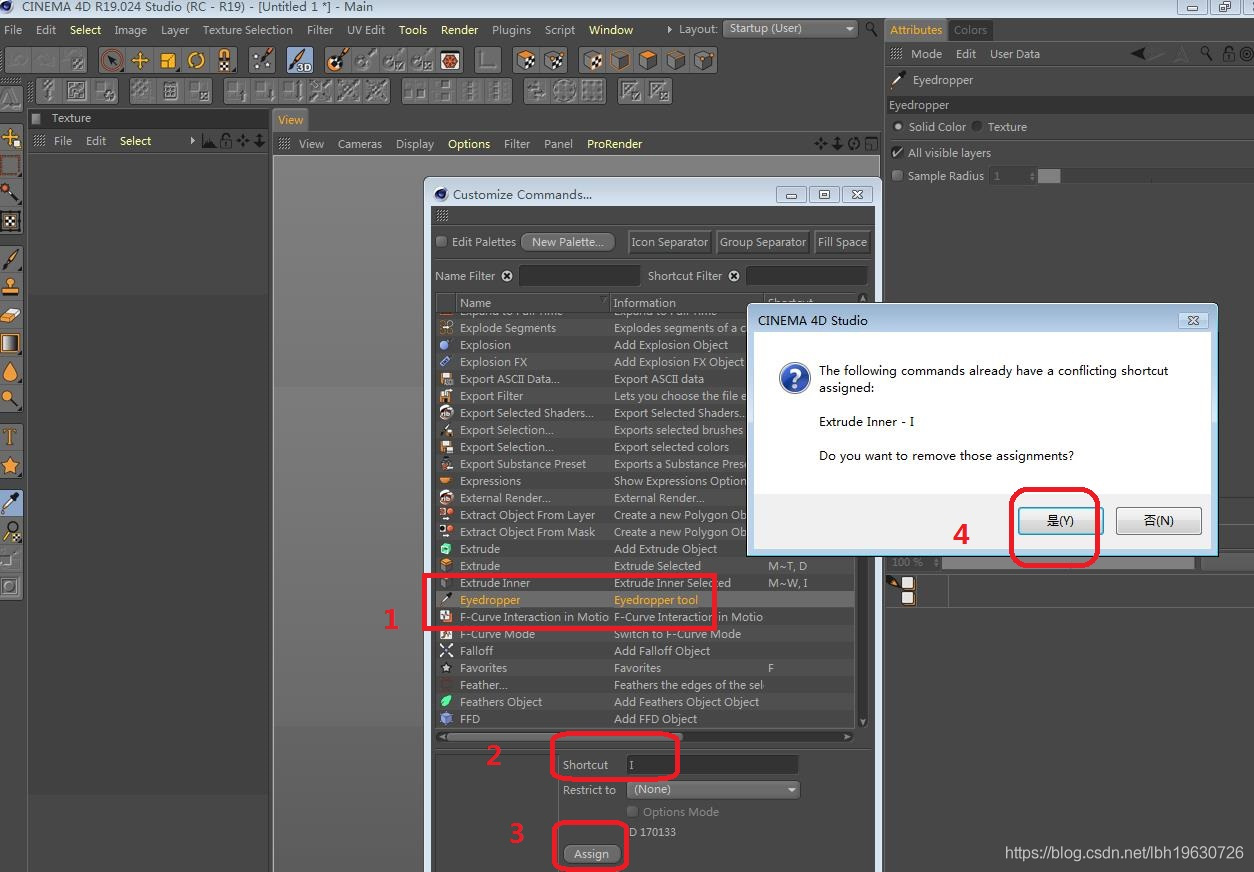Adjust the Sample Radius slider

(1145, 176)
